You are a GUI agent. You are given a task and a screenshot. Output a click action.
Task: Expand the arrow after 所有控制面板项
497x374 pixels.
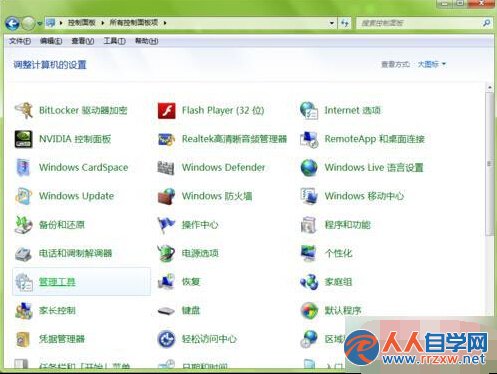(165, 23)
